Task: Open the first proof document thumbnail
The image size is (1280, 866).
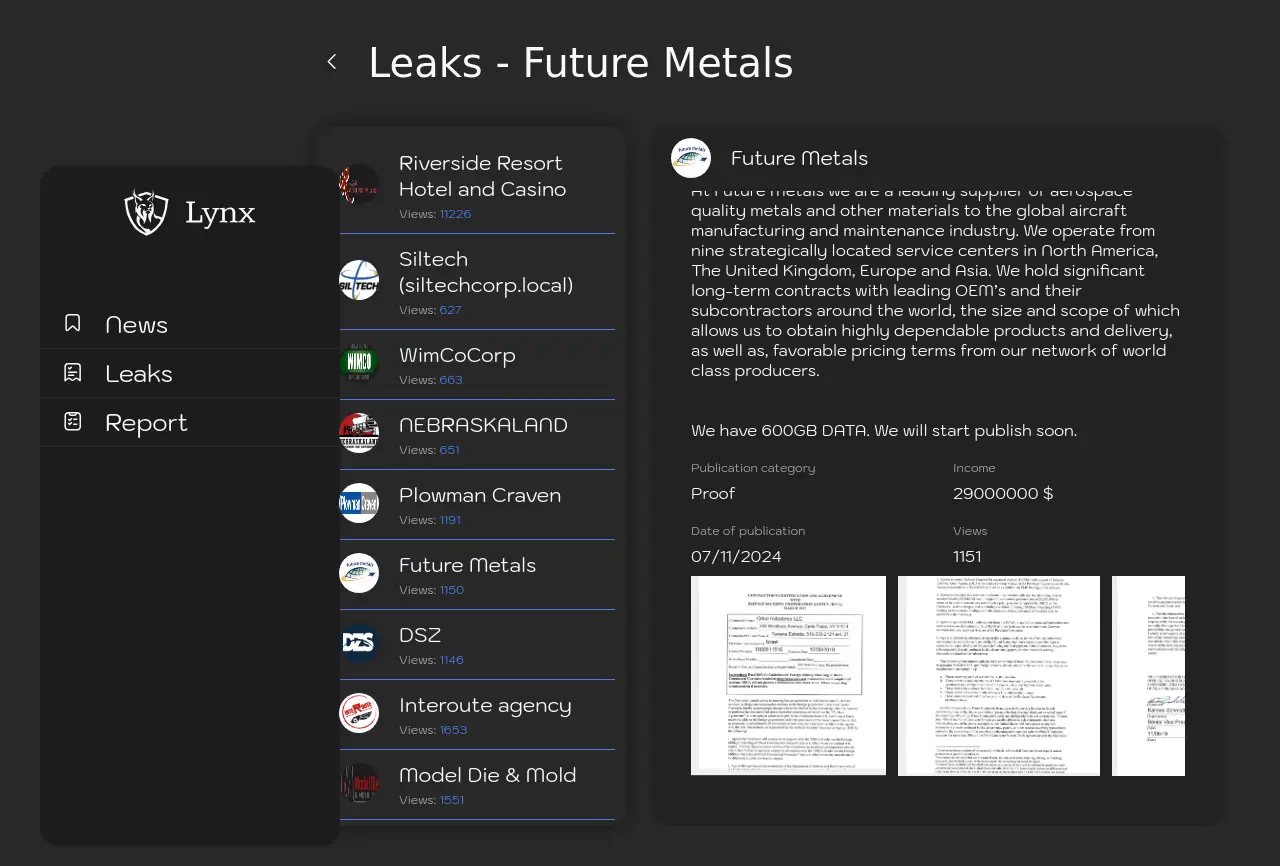Action: 788,675
